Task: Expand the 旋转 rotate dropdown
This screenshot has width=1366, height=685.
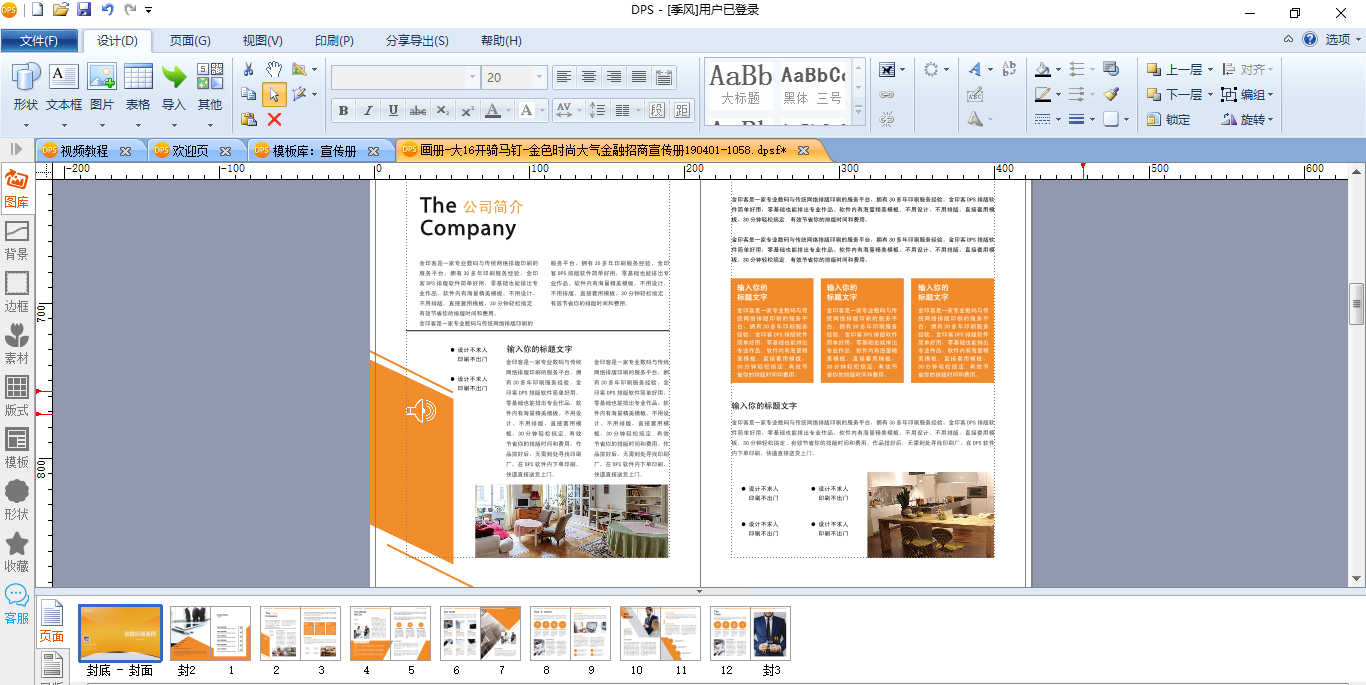Action: [1270, 119]
